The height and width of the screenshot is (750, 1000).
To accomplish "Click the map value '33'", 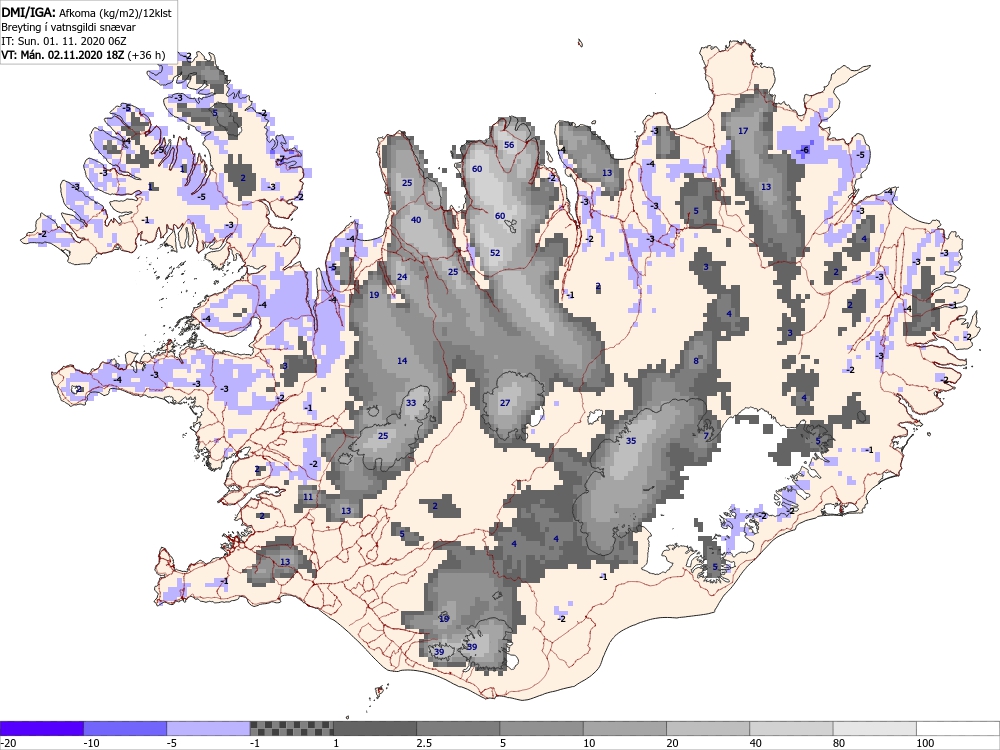I will [x=411, y=402].
